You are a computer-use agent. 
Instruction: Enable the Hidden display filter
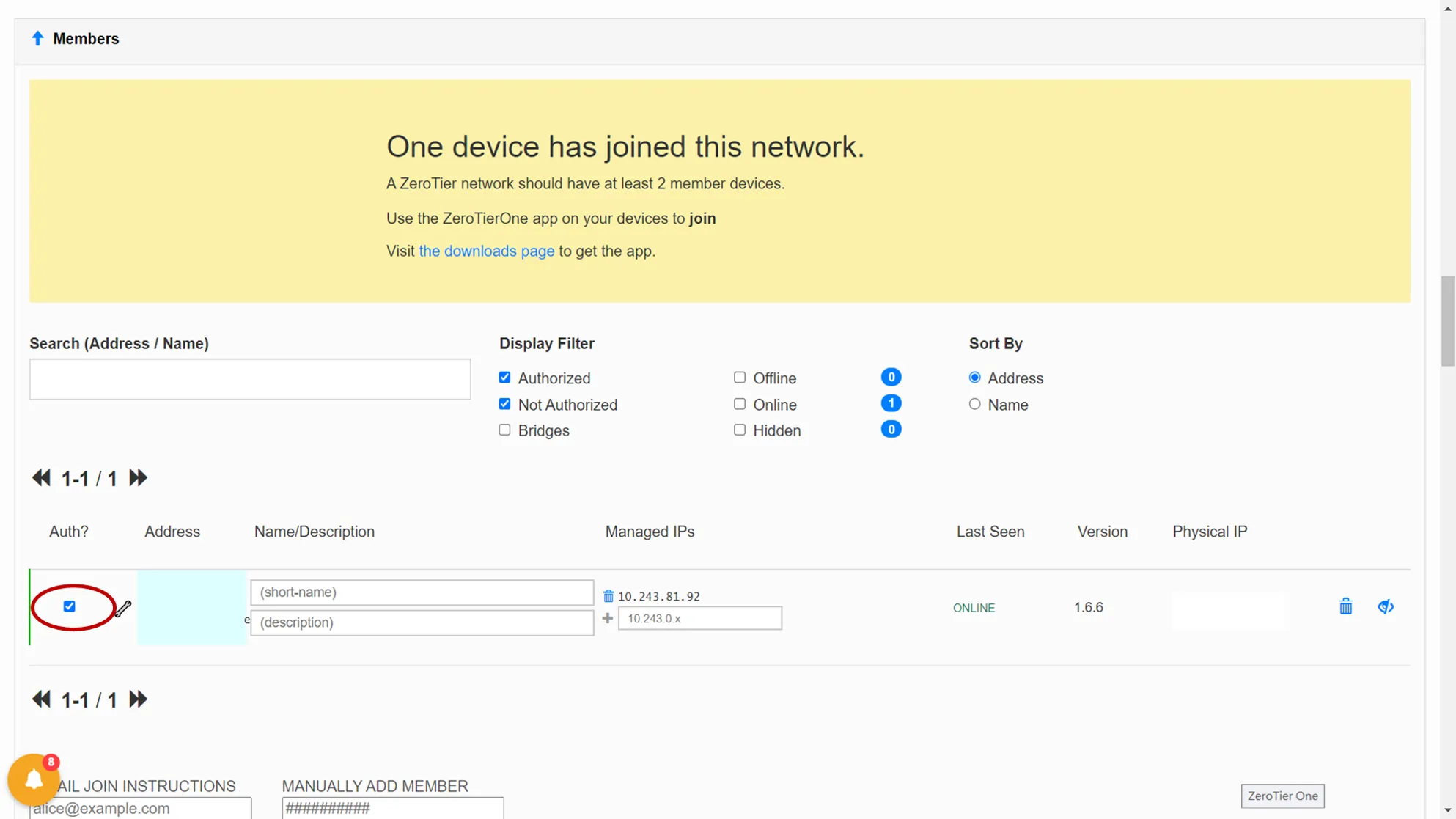click(739, 430)
